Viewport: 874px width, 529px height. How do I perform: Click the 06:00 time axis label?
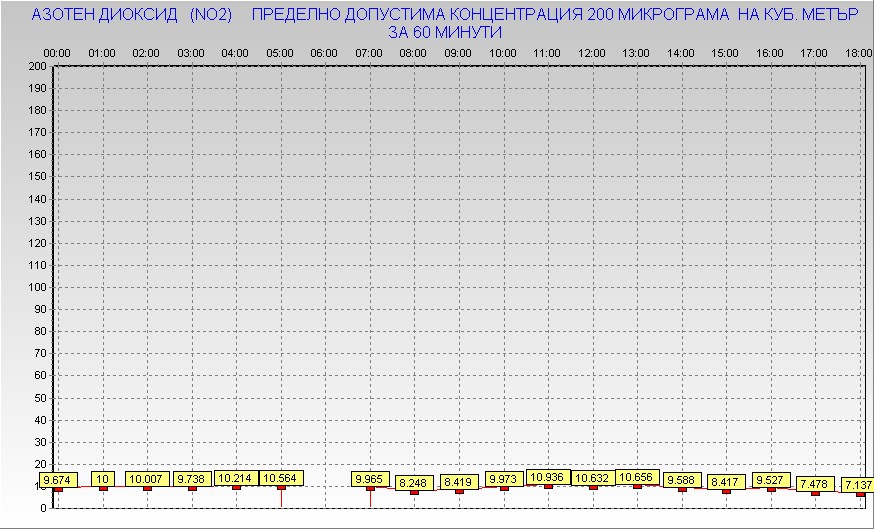(324, 52)
